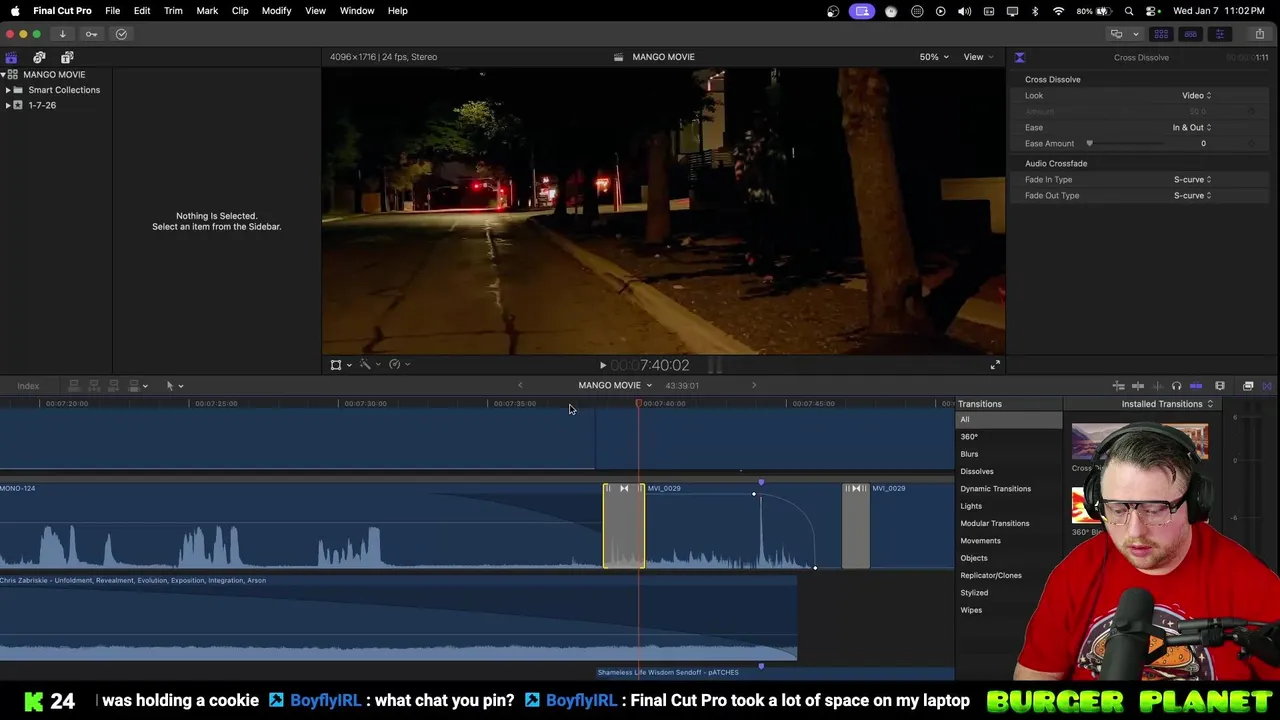Select the Blurs transition category

[x=969, y=454]
